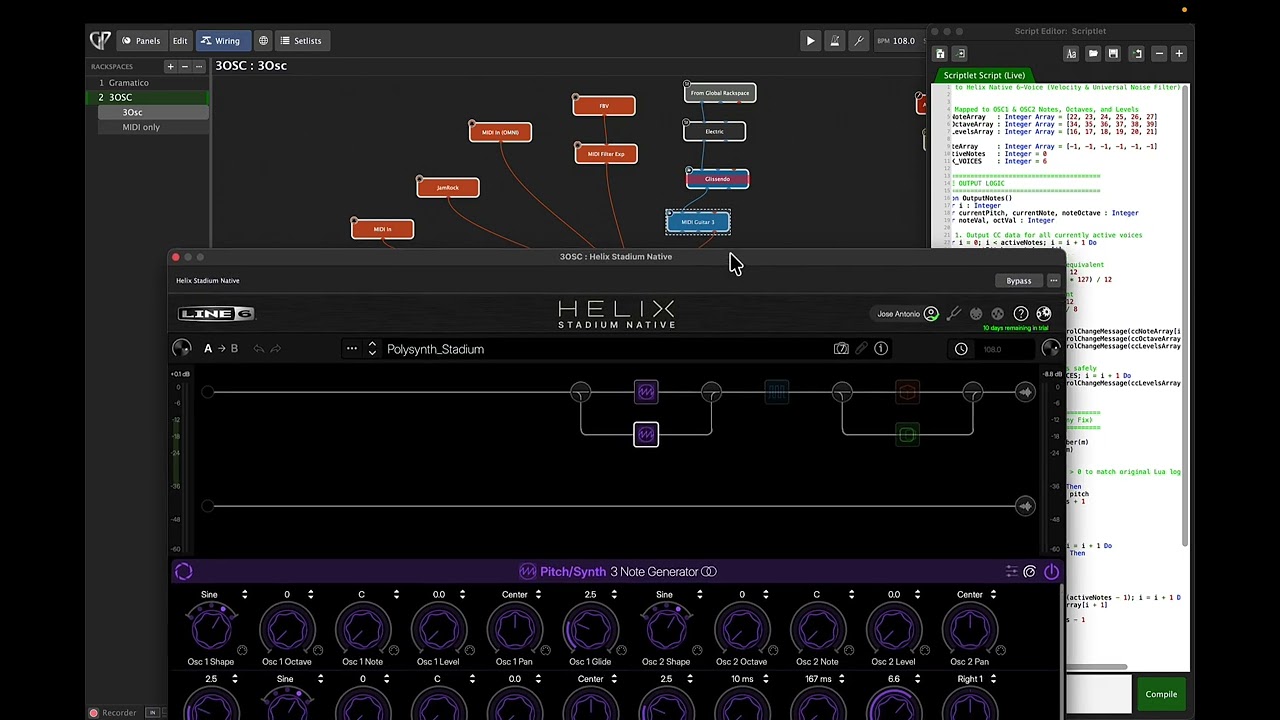Image resolution: width=1280 pixels, height=720 pixels.
Task: Select the Scriptlet Script (Live) tab
Action: (x=984, y=76)
